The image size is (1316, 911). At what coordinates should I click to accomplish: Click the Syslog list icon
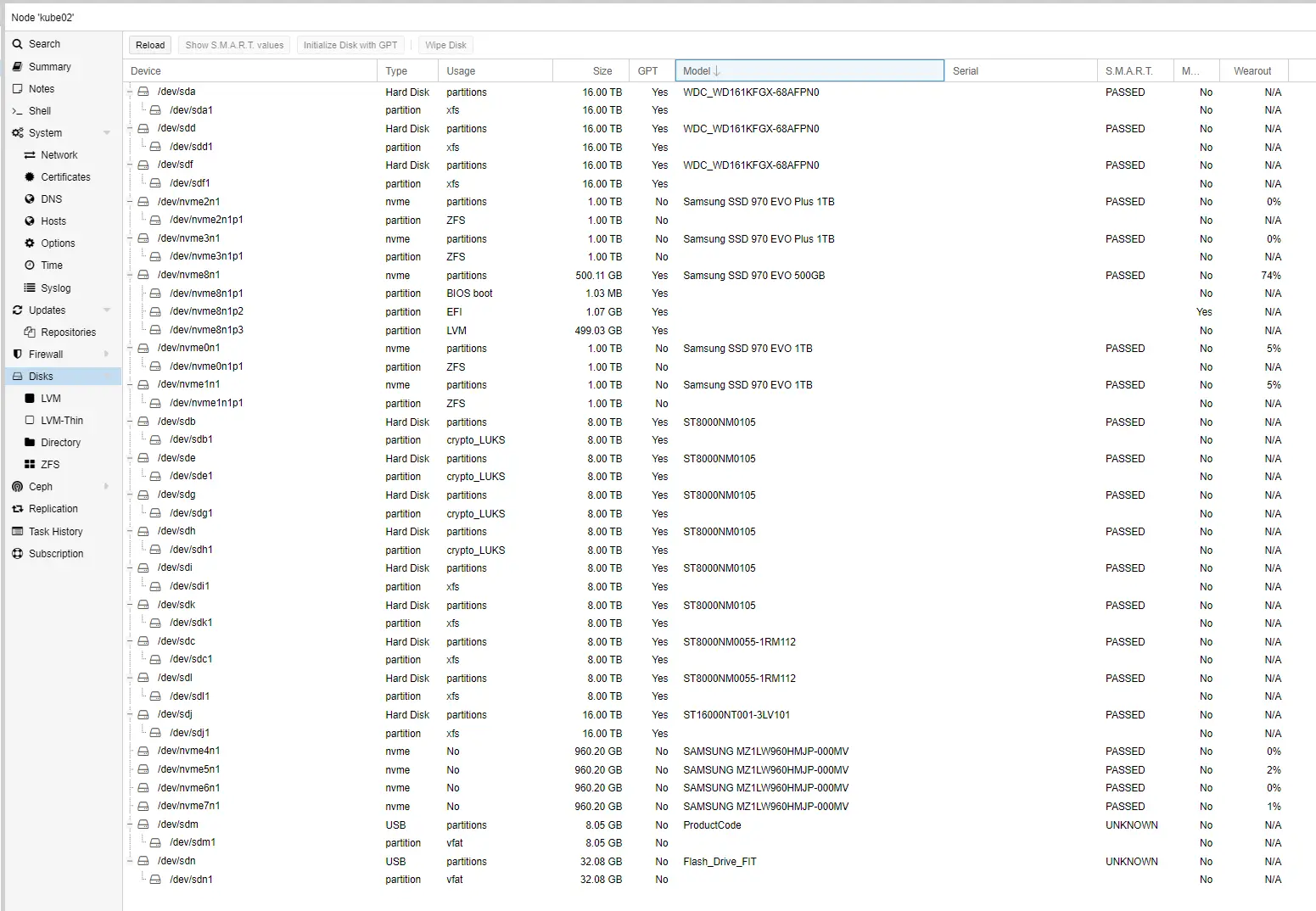point(30,288)
